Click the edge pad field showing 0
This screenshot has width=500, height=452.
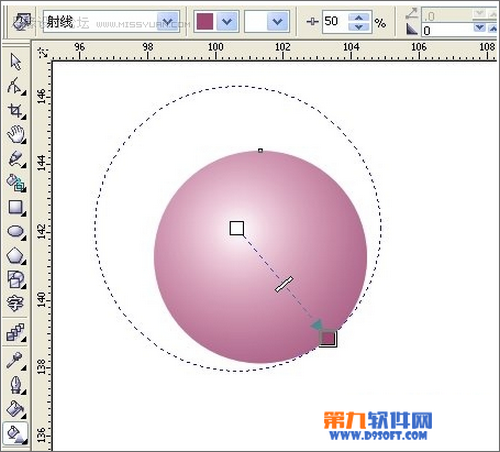[447, 31]
